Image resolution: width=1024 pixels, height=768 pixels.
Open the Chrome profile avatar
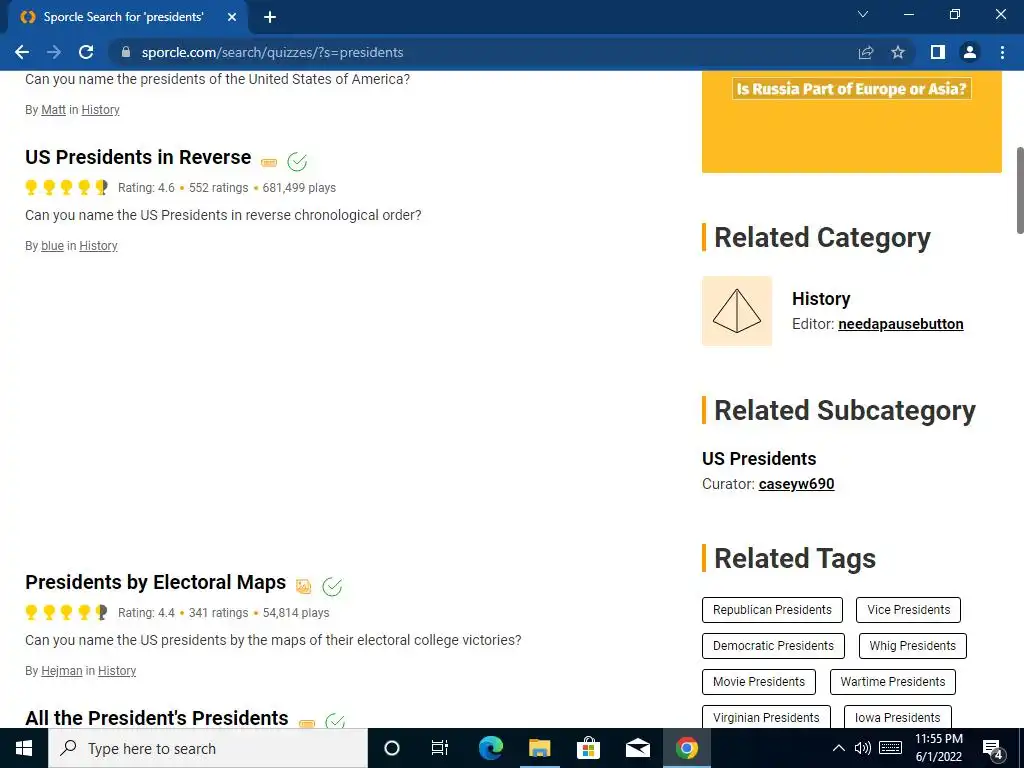point(970,52)
